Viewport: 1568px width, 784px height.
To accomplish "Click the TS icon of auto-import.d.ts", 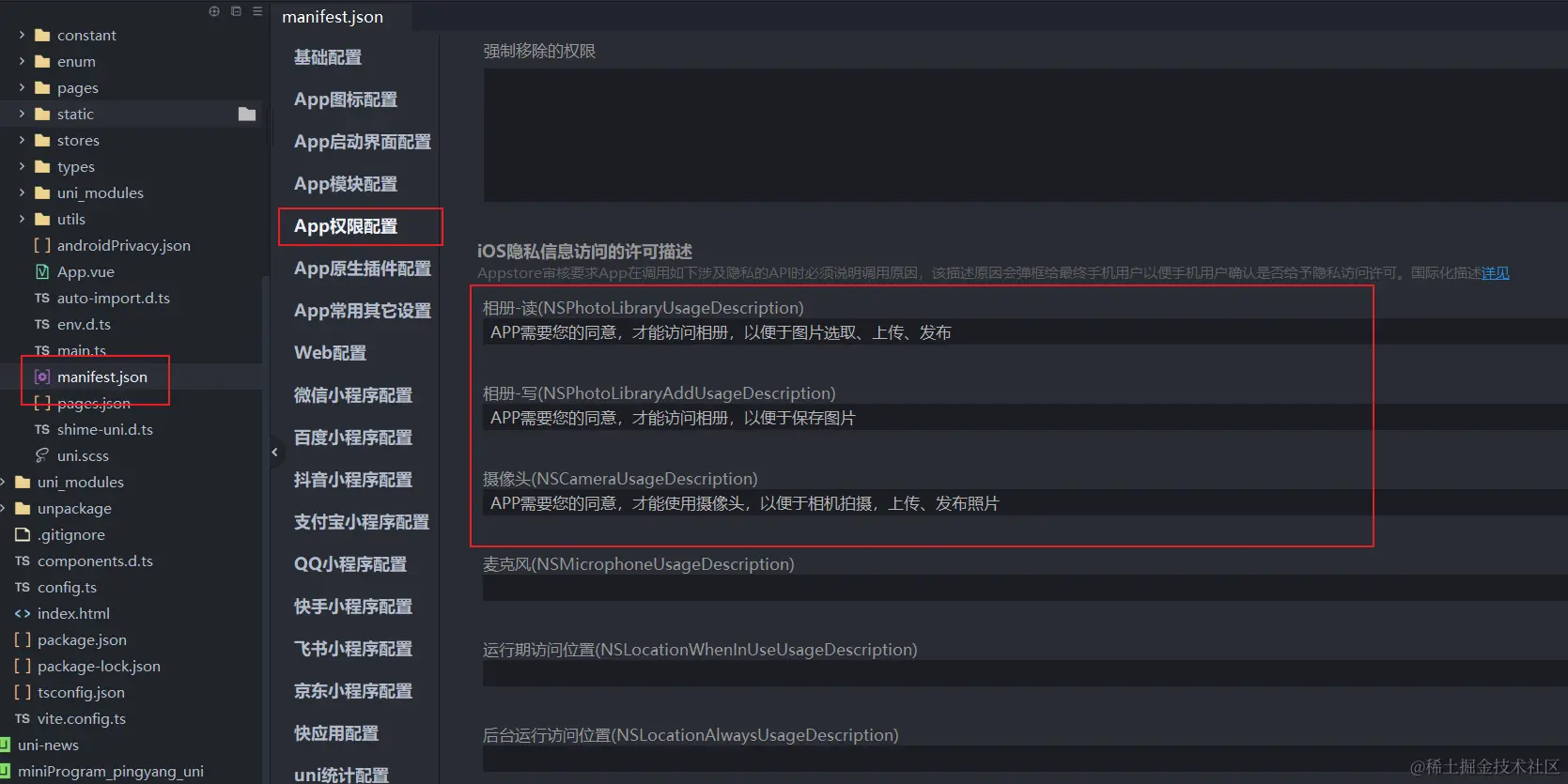I will point(42,298).
